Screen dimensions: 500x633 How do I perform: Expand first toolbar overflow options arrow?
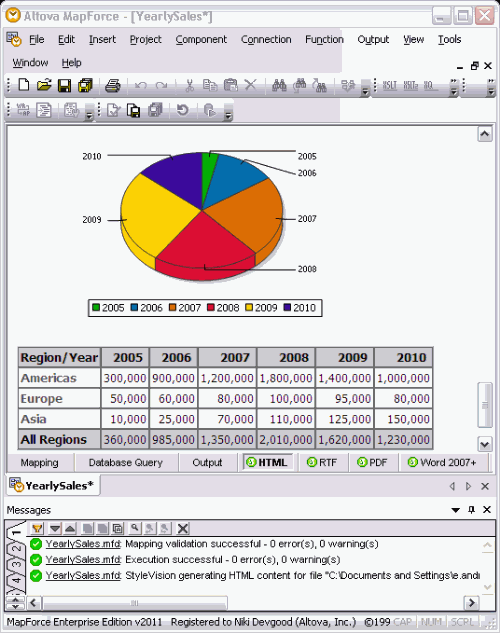pos(364,88)
